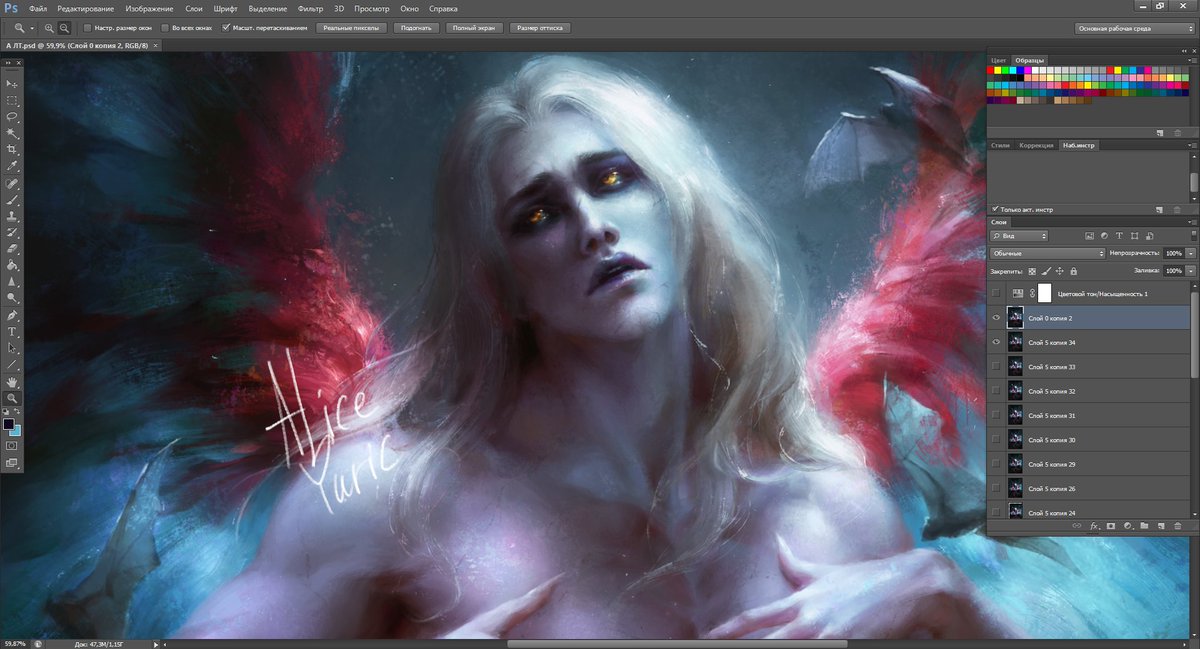1200x649 pixels.
Task: Toggle Quick Mask mode icon
Action: point(12,446)
